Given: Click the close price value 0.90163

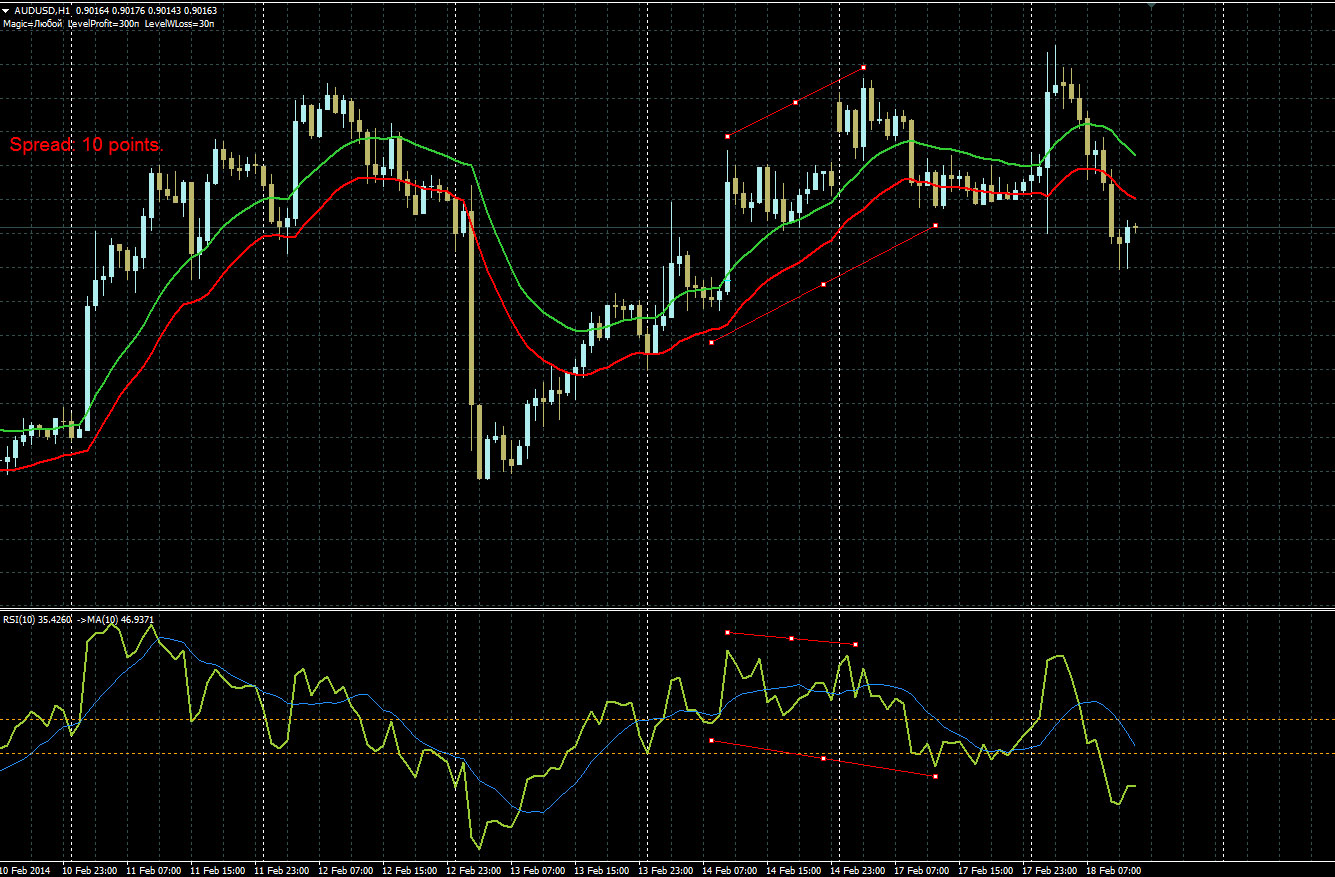Looking at the screenshot, I should (x=200, y=10).
